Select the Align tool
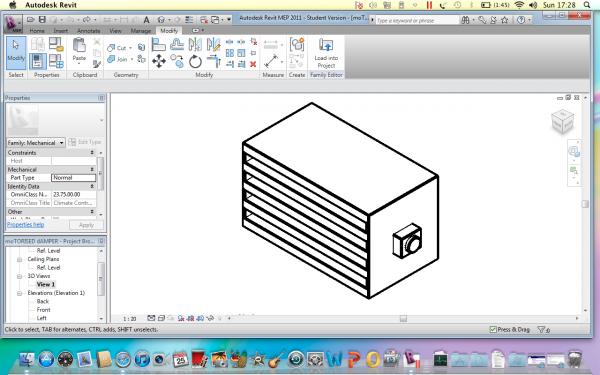600x375 pixels. point(158,45)
